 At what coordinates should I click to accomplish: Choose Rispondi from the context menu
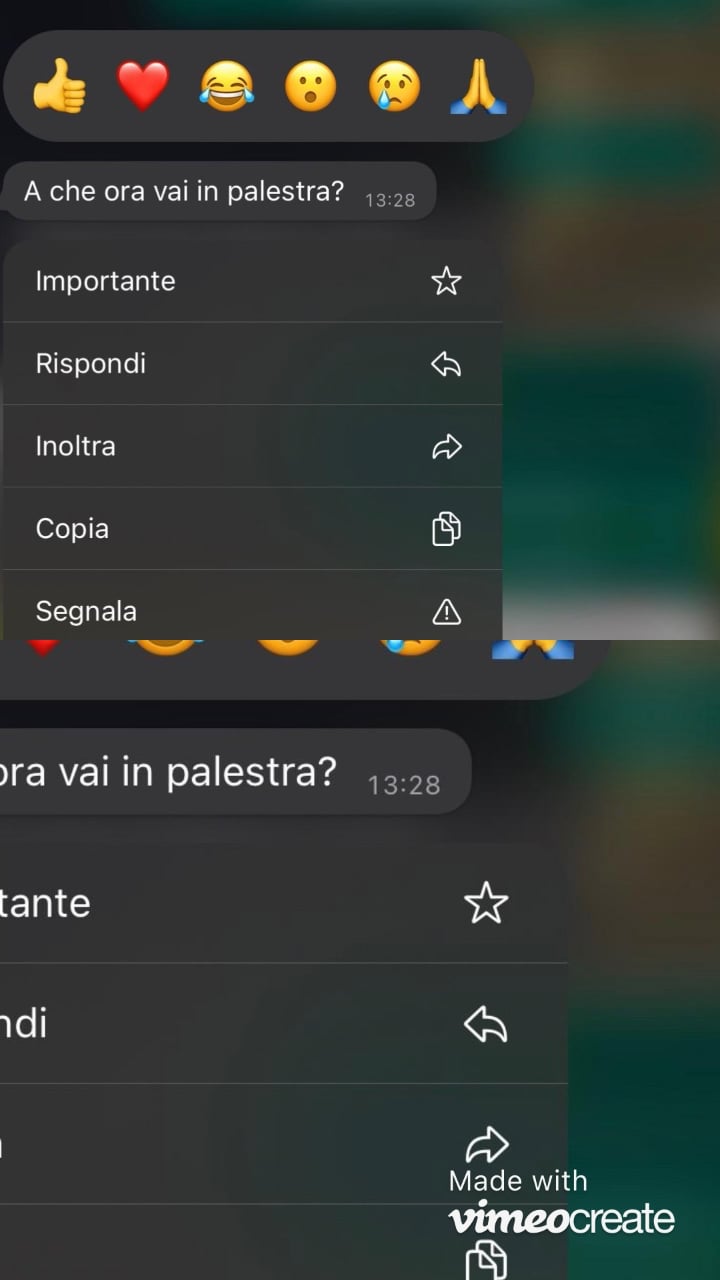click(253, 364)
